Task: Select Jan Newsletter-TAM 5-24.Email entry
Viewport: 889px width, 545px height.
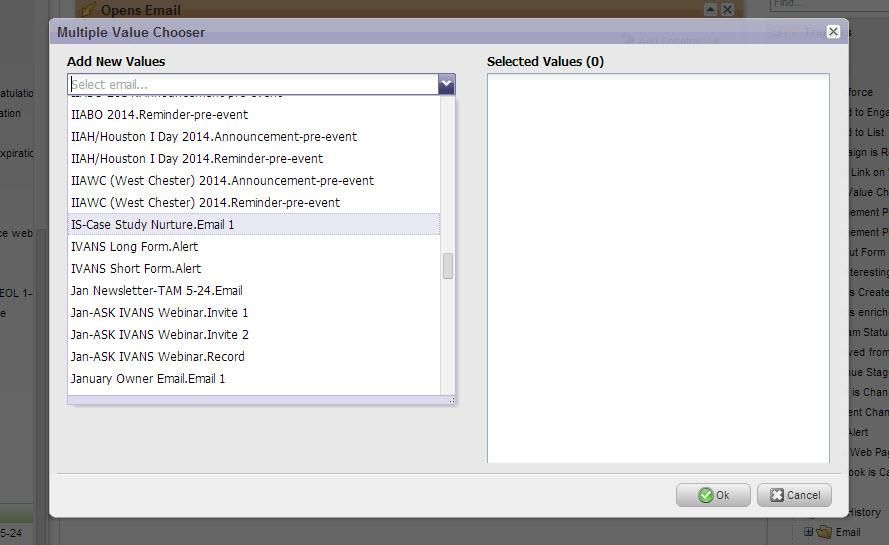Action: tap(157, 291)
